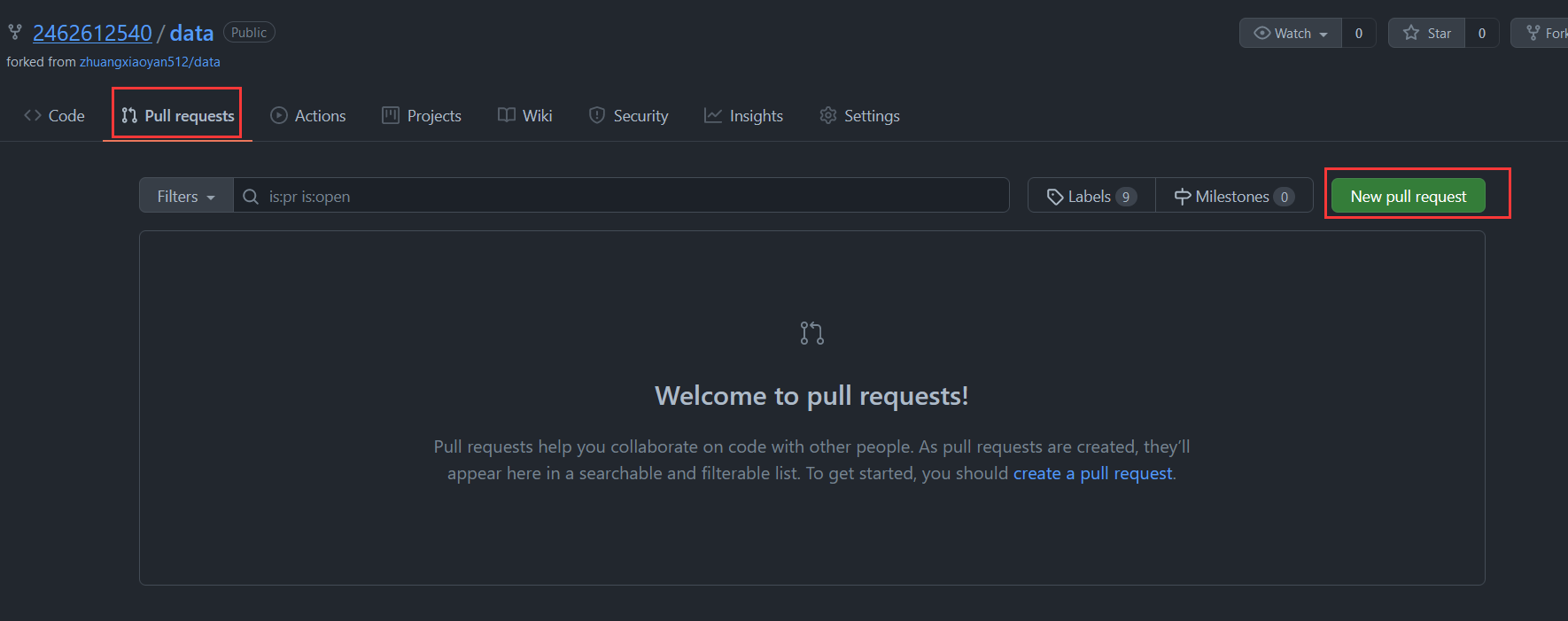Click the fork icon beside the repository name
The height and width of the screenshot is (621, 1568).
(14, 33)
